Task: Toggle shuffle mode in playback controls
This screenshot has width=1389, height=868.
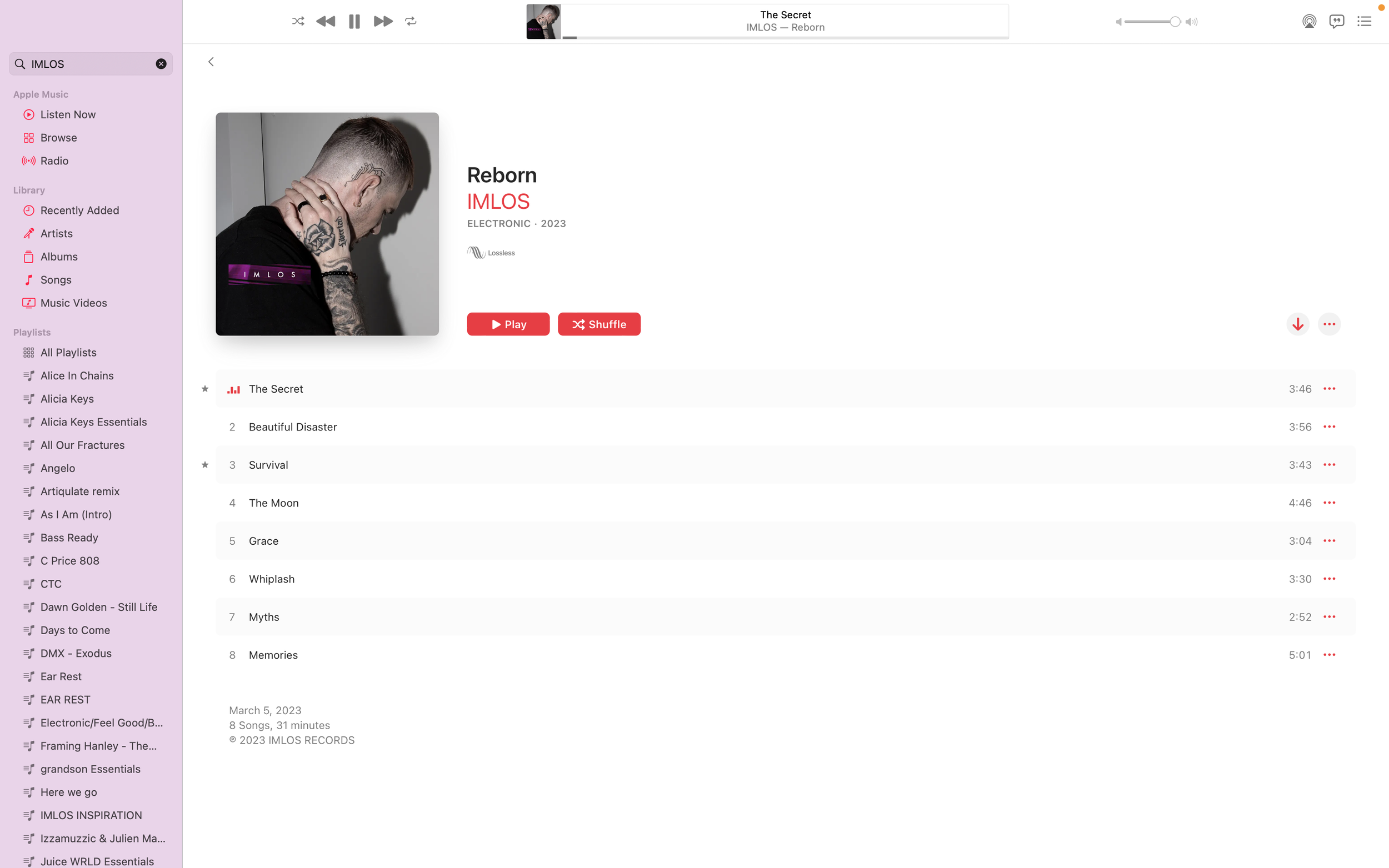Action: pyautogui.click(x=297, y=21)
